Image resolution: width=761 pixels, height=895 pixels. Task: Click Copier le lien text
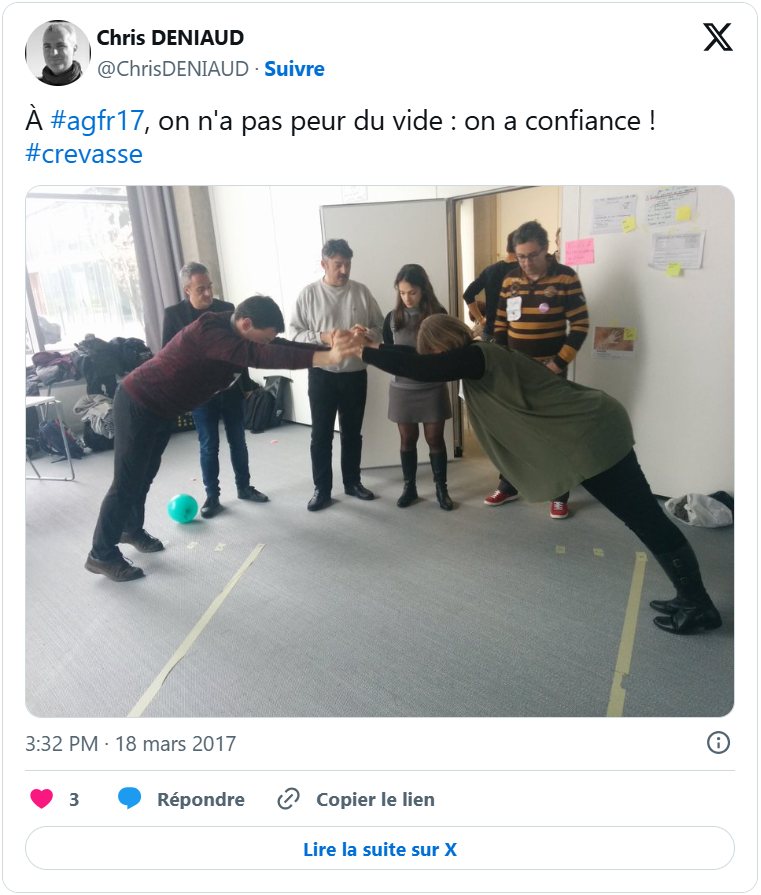(376, 799)
